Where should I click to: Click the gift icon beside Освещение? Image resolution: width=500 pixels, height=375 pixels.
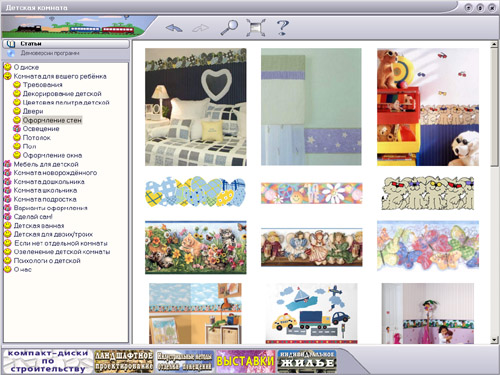(17, 129)
